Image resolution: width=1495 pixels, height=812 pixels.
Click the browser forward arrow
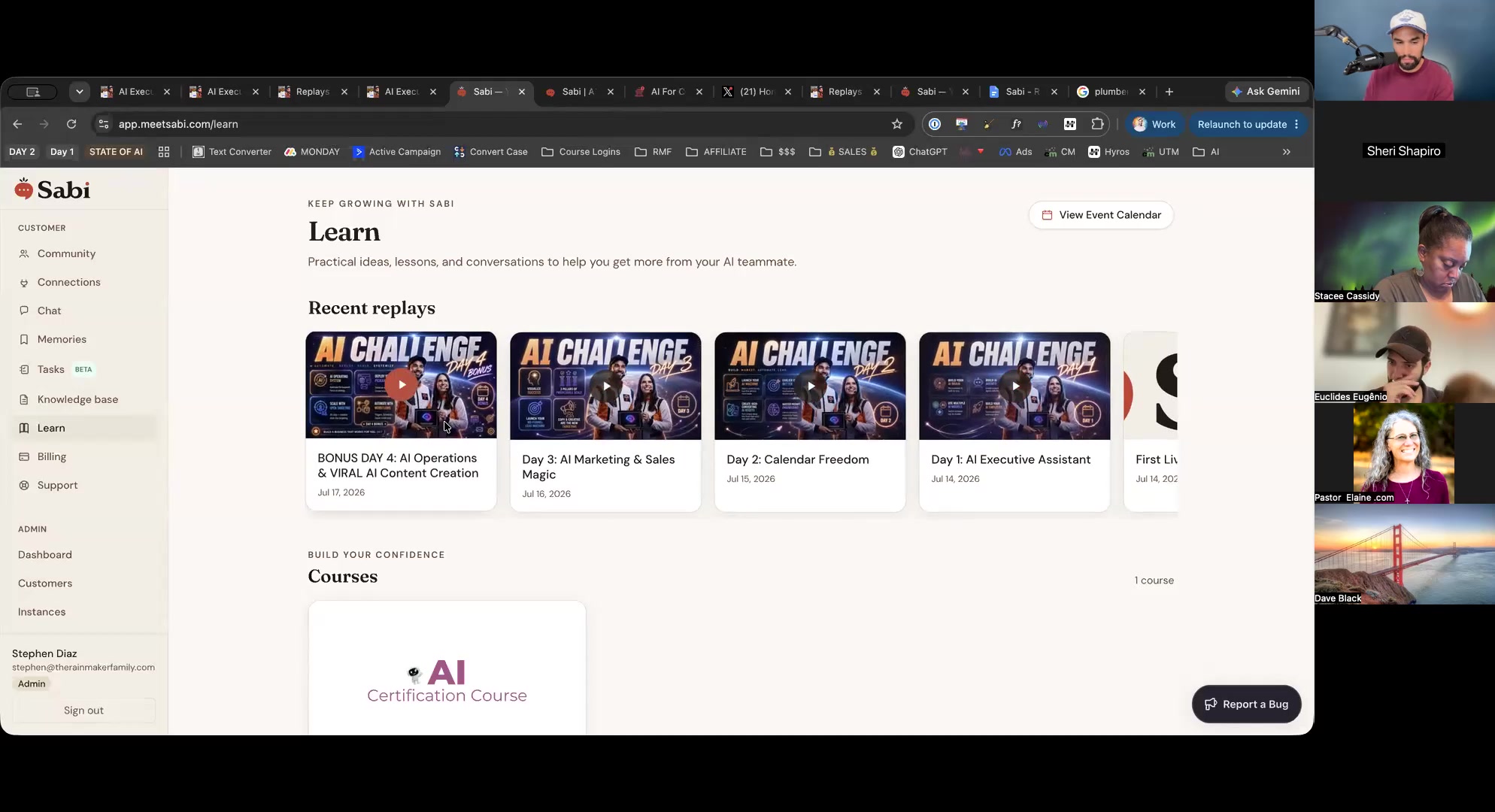44,124
